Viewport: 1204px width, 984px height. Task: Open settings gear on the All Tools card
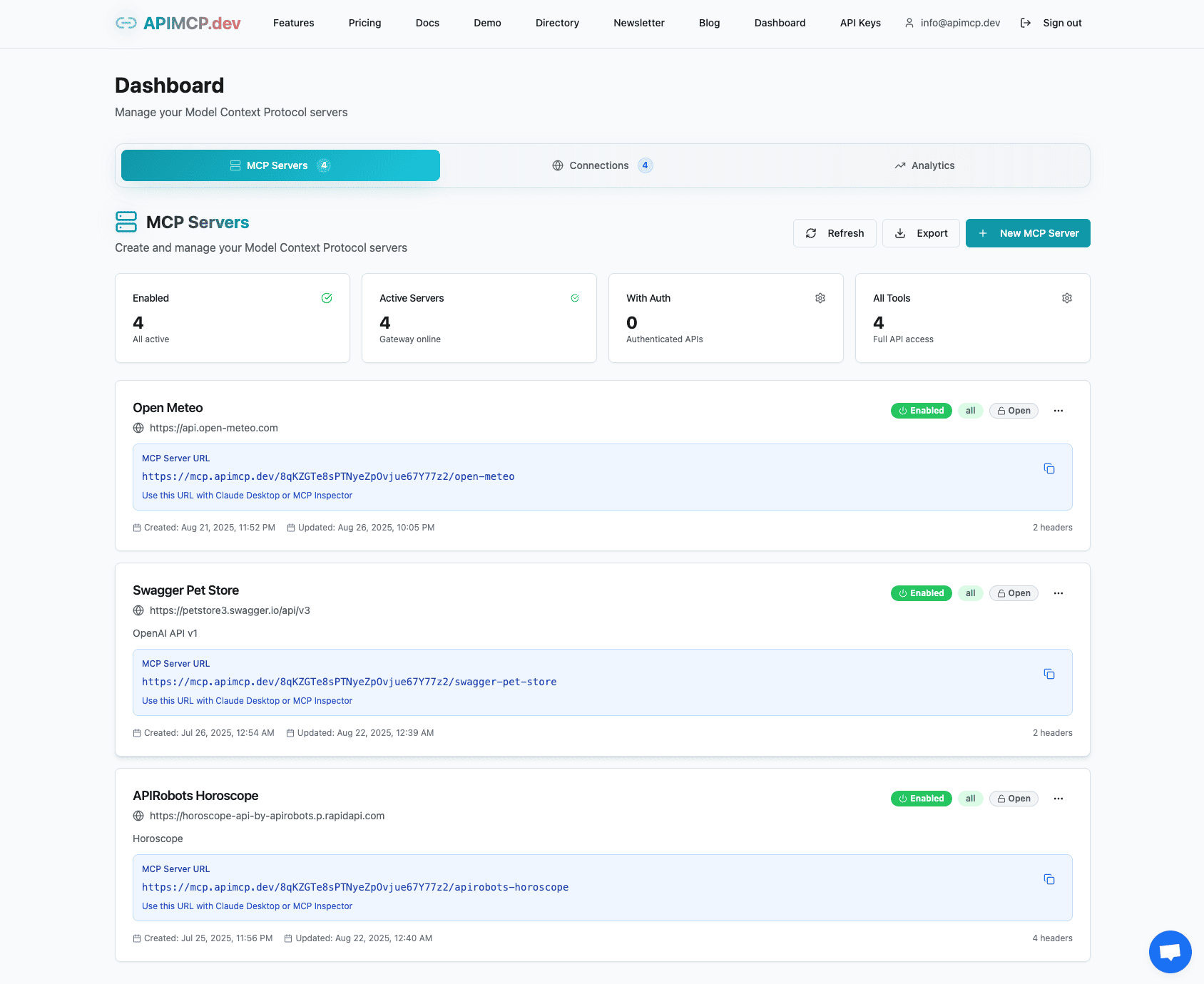[x=1066, y=298]
